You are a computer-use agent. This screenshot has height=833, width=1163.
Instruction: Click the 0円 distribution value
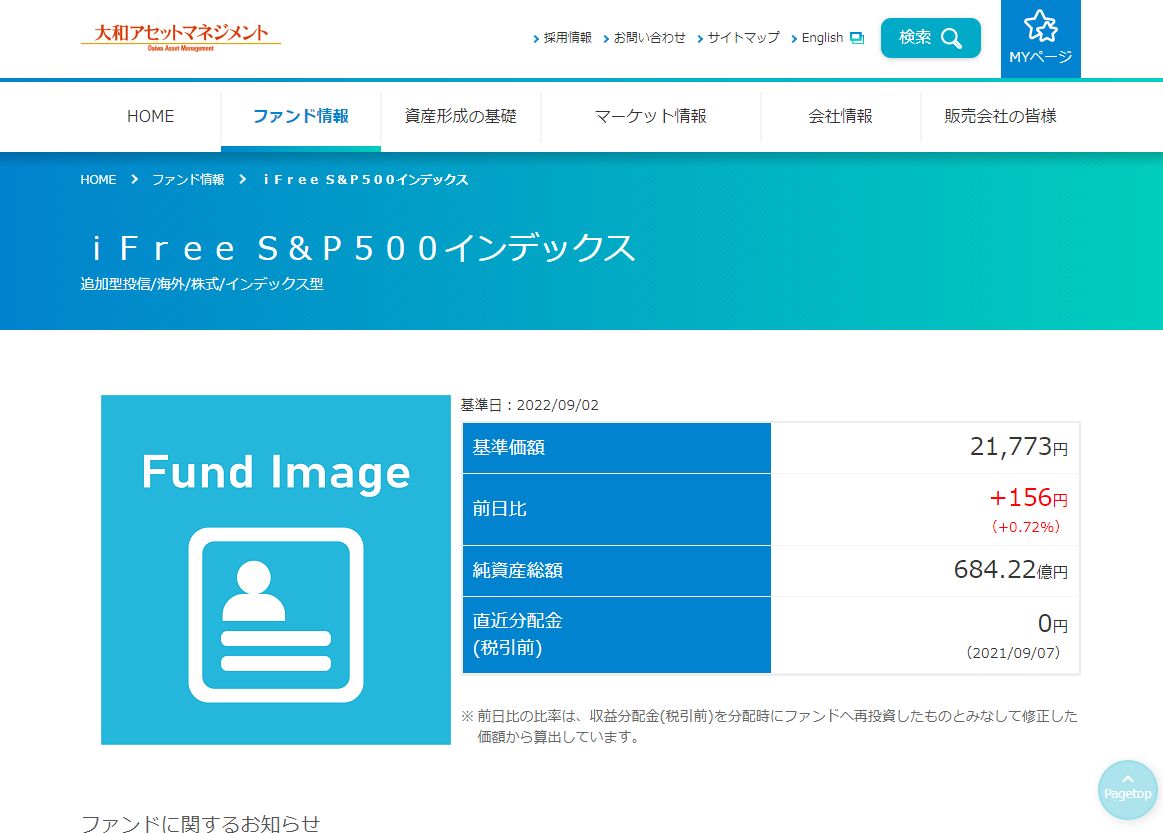click(1052, 624)
